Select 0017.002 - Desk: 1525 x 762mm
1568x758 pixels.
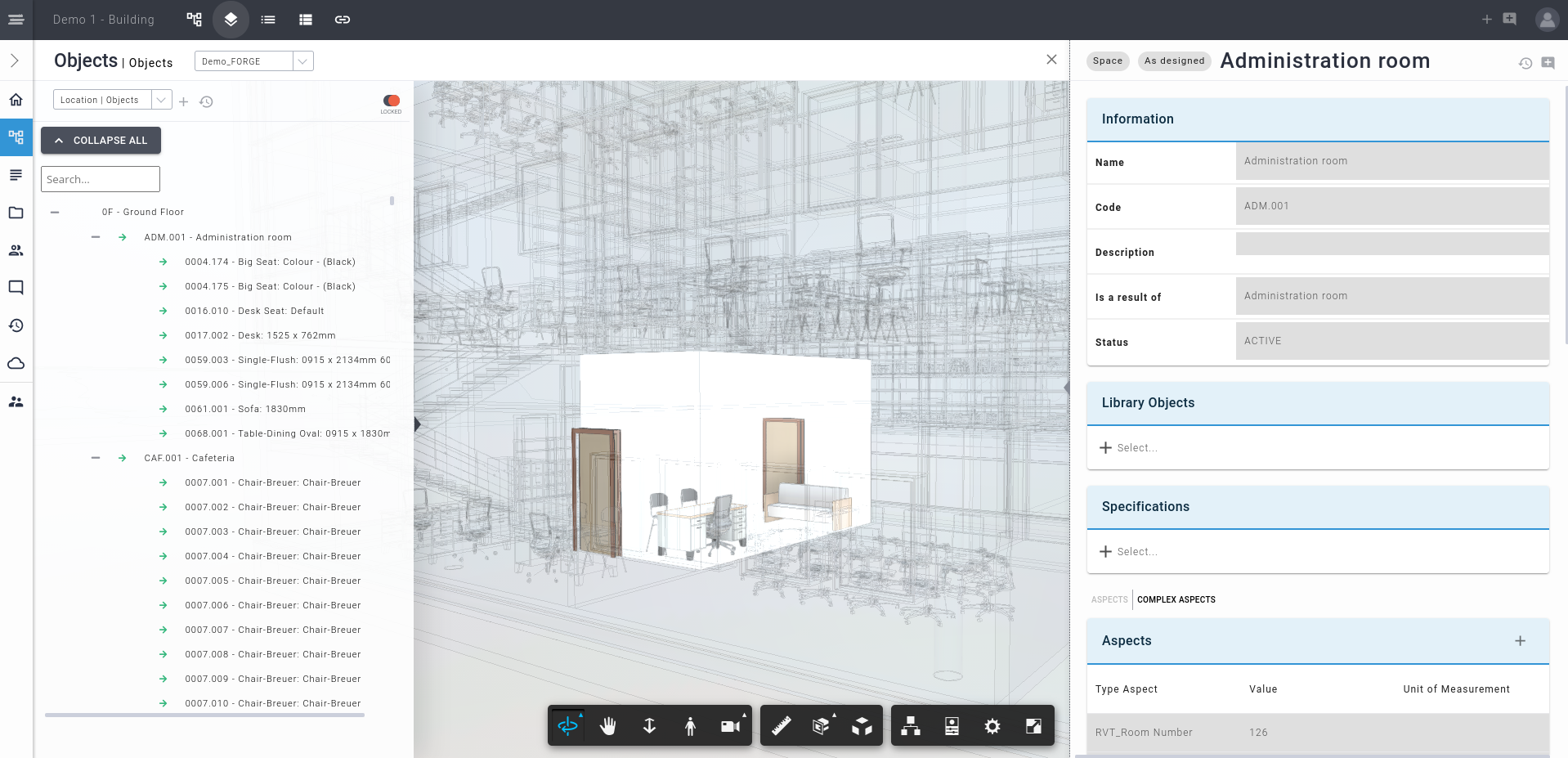[260, 335]
